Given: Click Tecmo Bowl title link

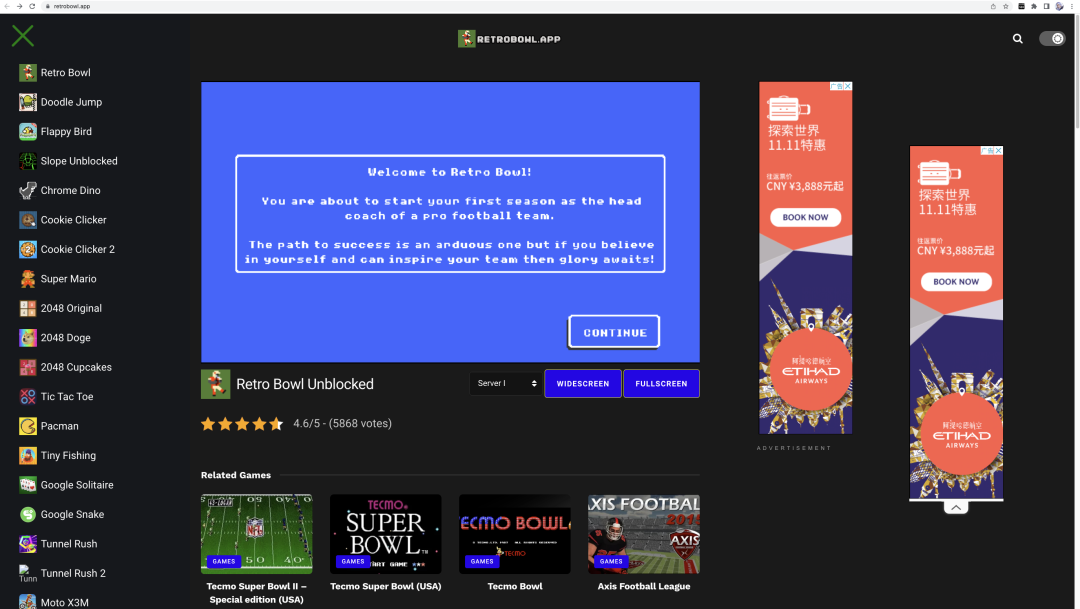Looking at the screenshot, I should (515, 586).
